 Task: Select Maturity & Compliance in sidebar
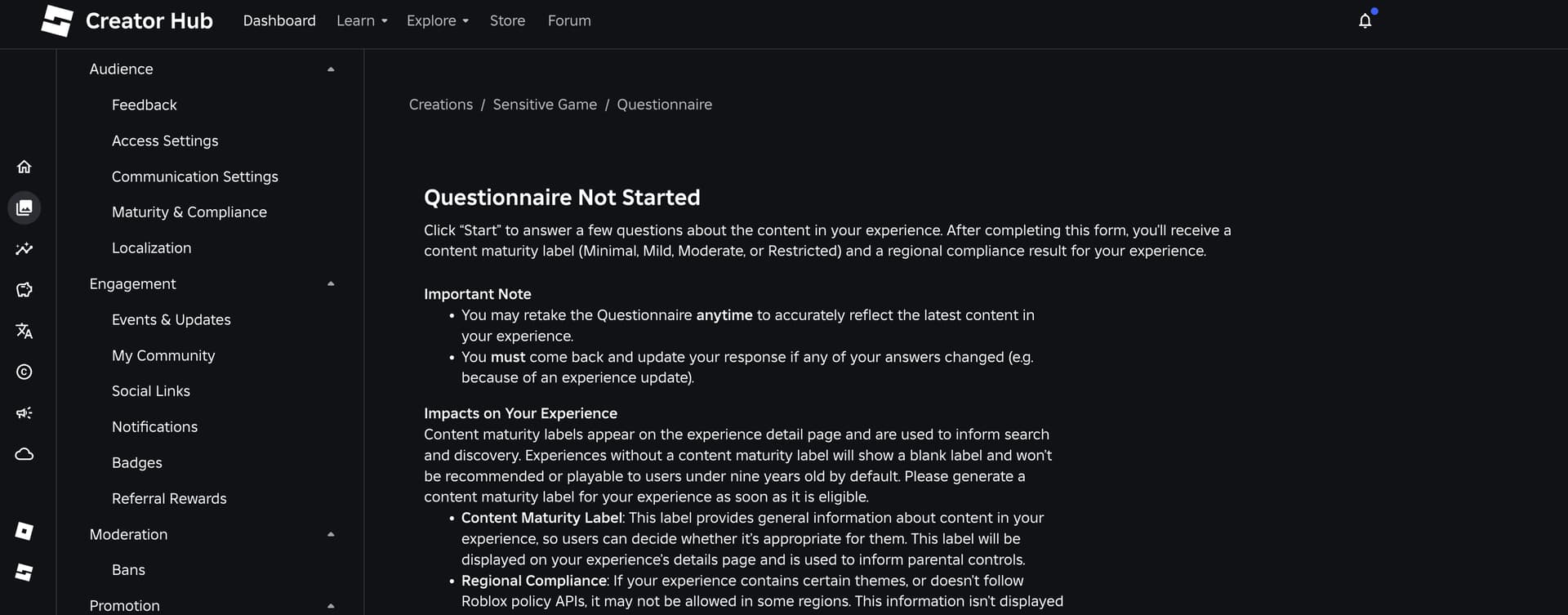tap(189, 212)
